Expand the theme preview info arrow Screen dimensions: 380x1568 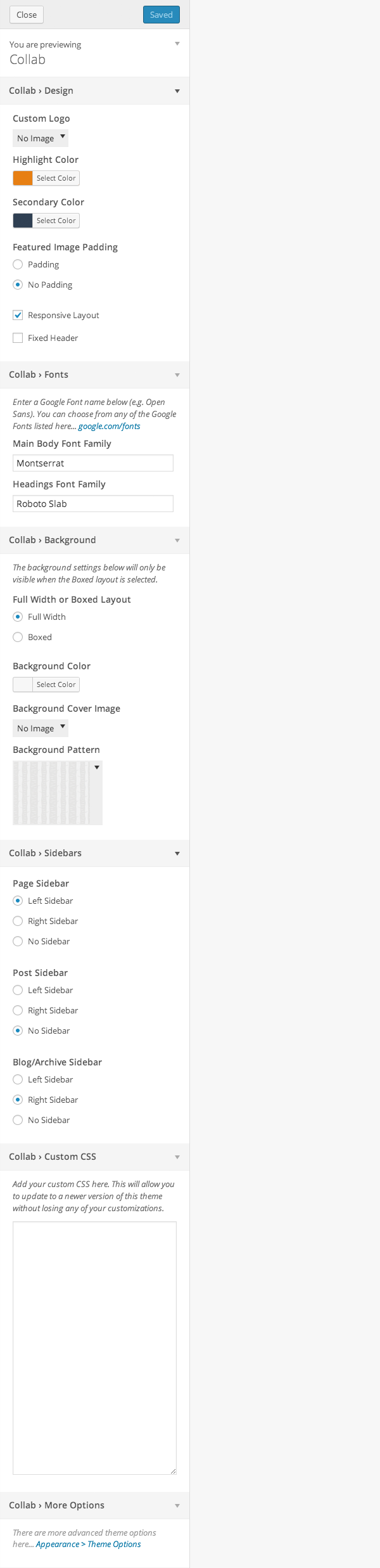click(x=177, y=44)
